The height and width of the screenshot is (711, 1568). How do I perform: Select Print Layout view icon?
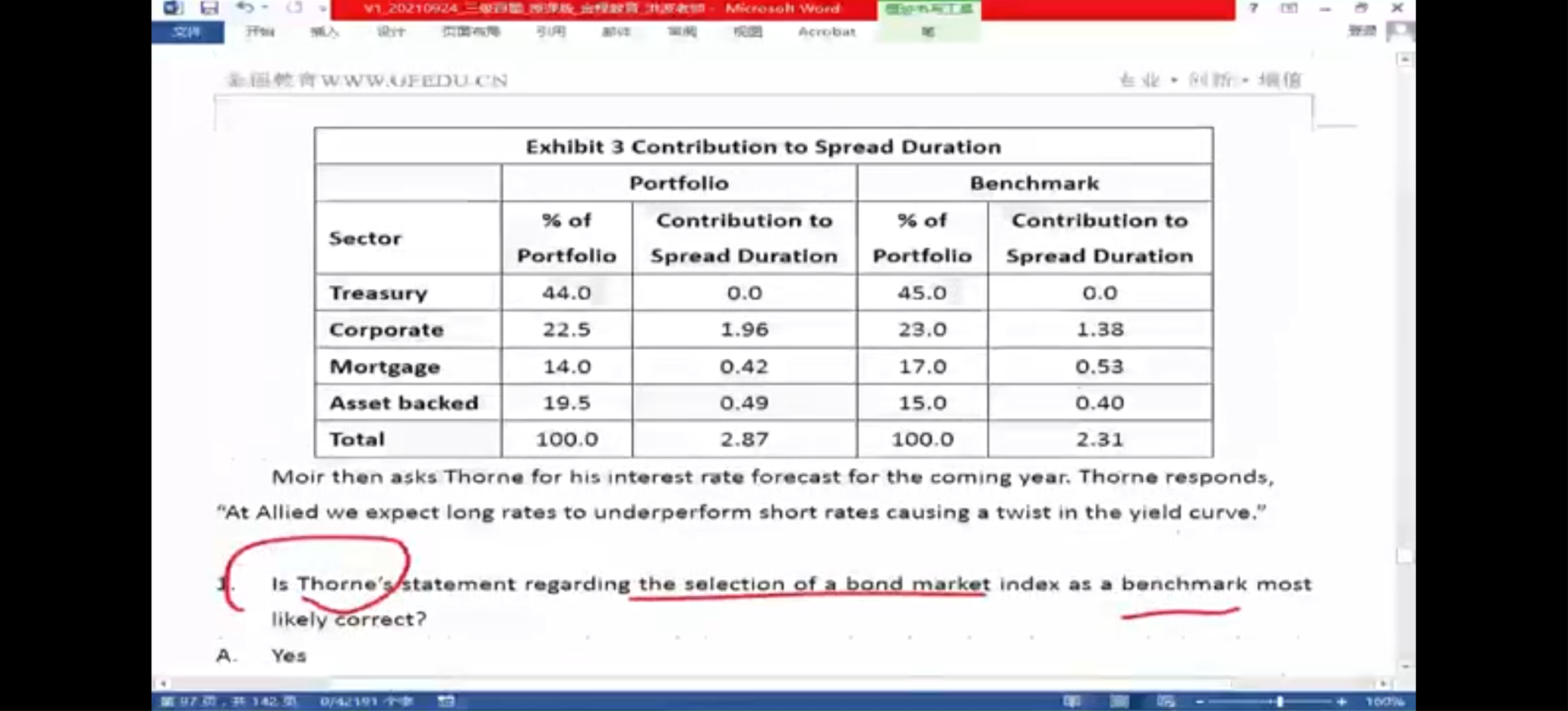click(1119, 701)
